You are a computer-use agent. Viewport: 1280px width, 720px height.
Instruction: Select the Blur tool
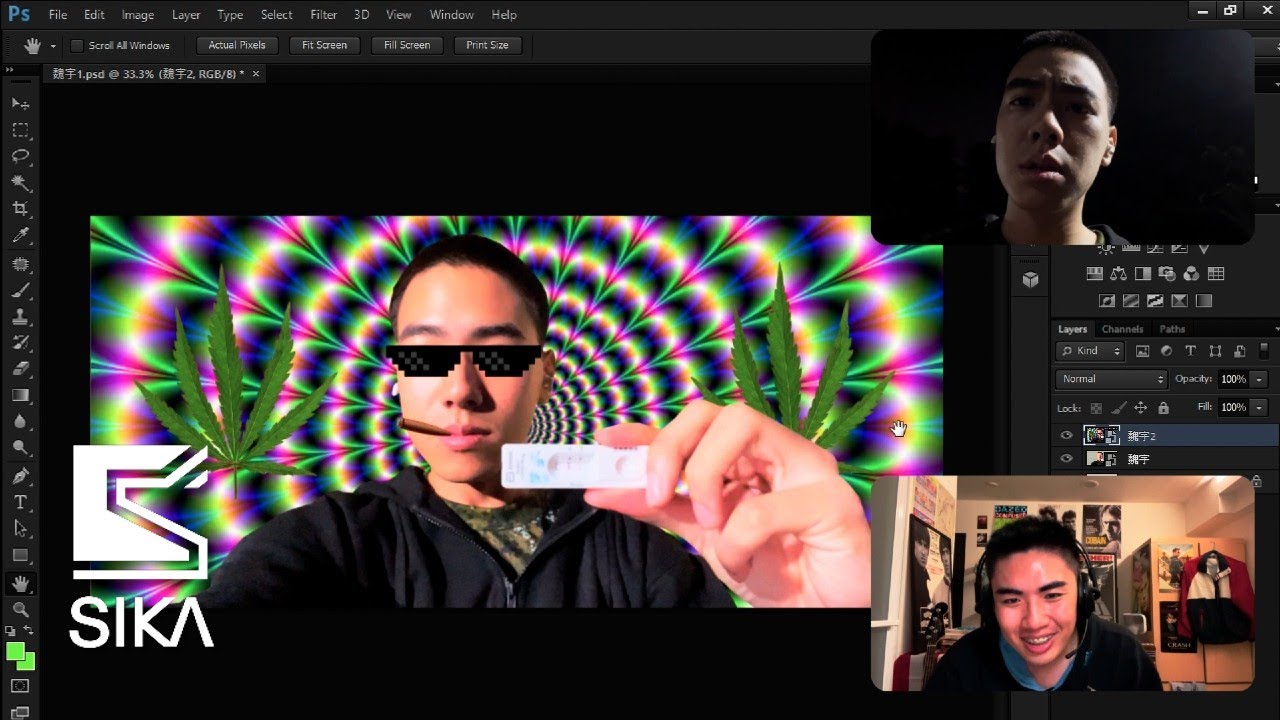(x=20, y=422)
